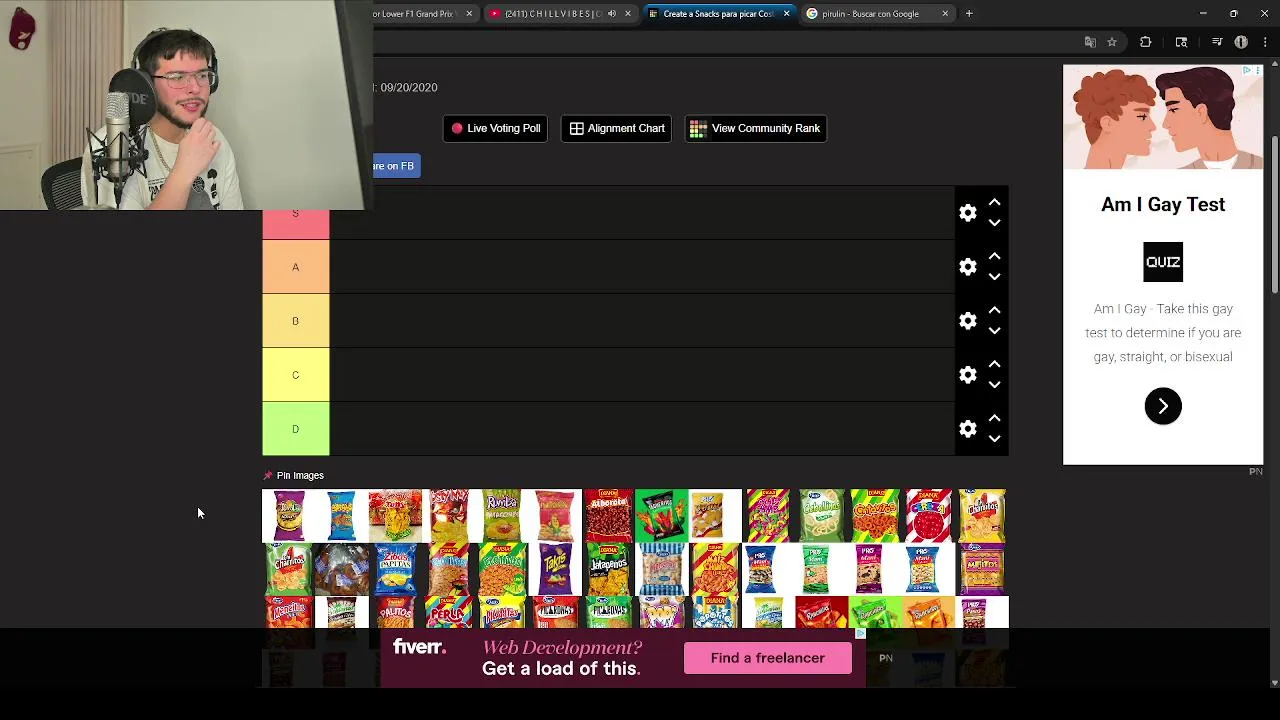Screen dimensions: 1280x720
Task: Select the Create a Snacks para picar tab
Action: (718, 14)
